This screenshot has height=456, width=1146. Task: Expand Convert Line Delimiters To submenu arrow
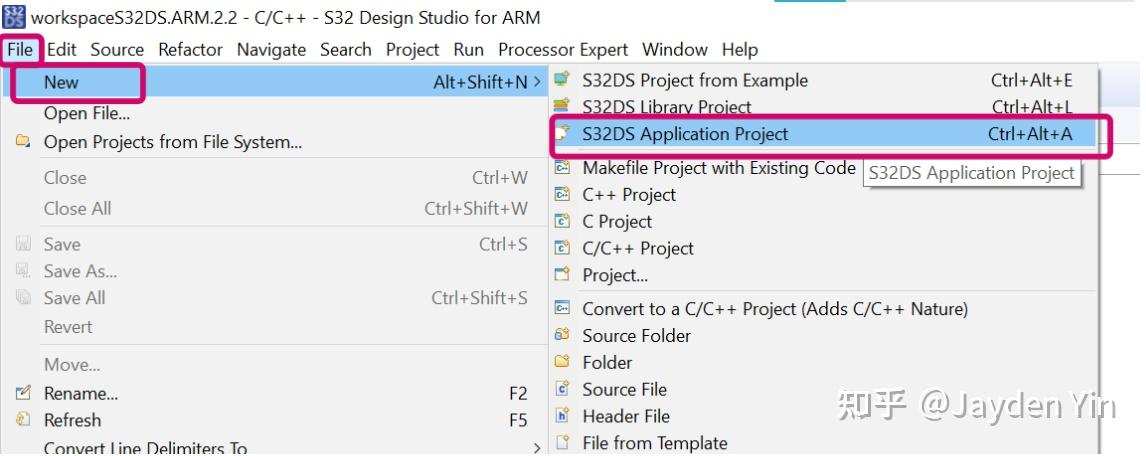[537, 448]
